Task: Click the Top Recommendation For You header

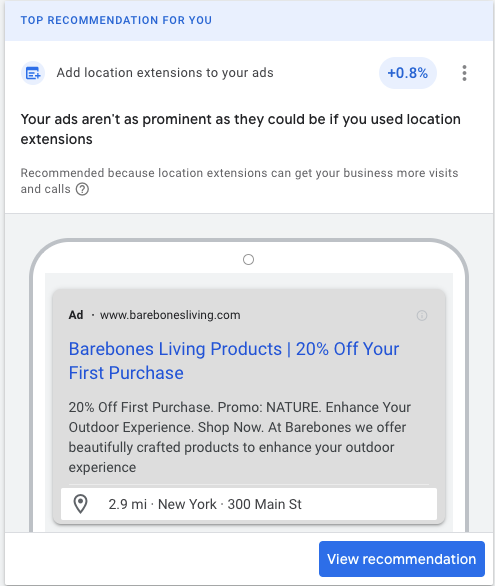Action: point(116,20)
